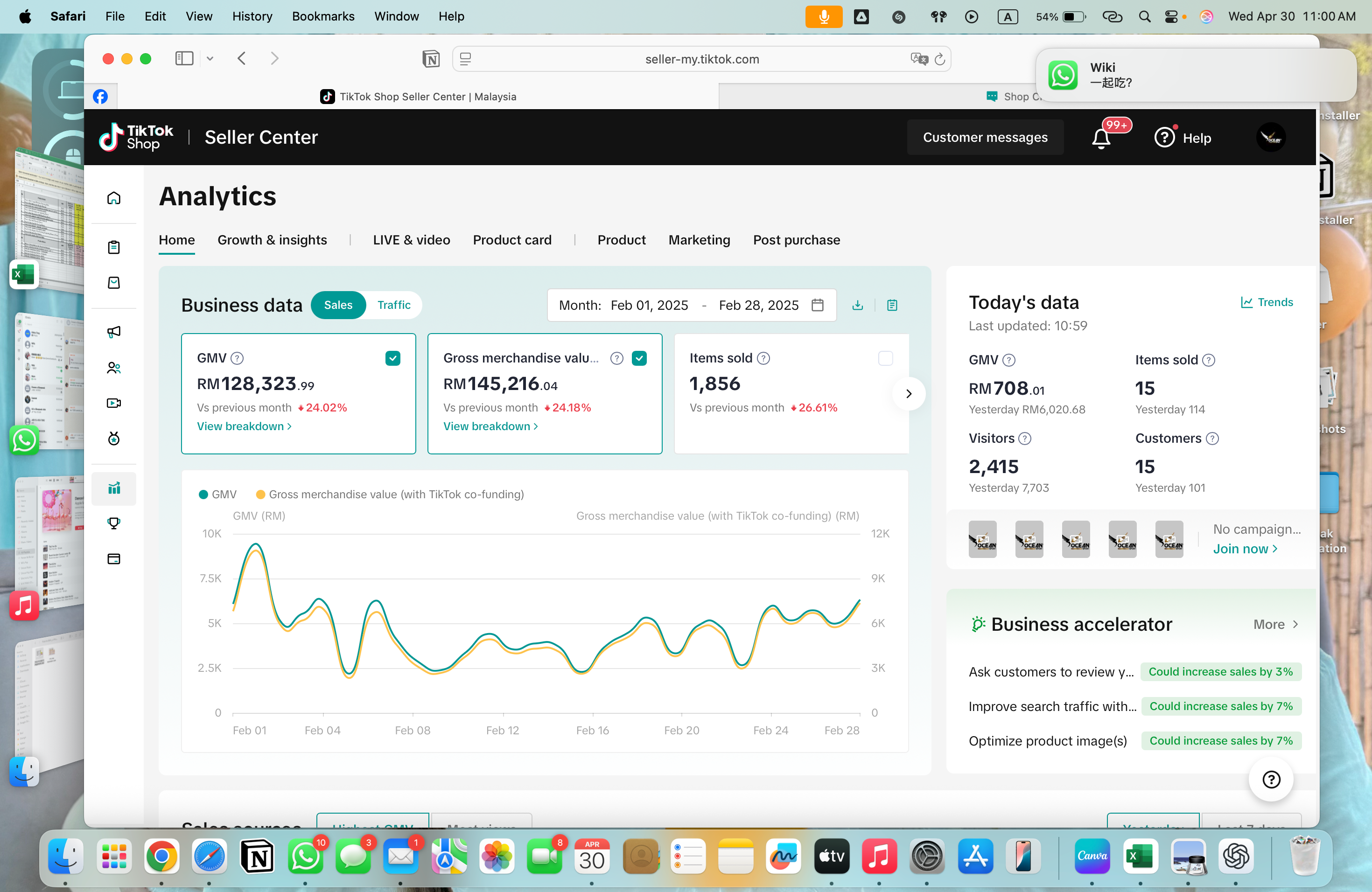Open ChatGPT from the Dock
The height and width of the screenshot is (892, 1372).
click(1235, 856)
